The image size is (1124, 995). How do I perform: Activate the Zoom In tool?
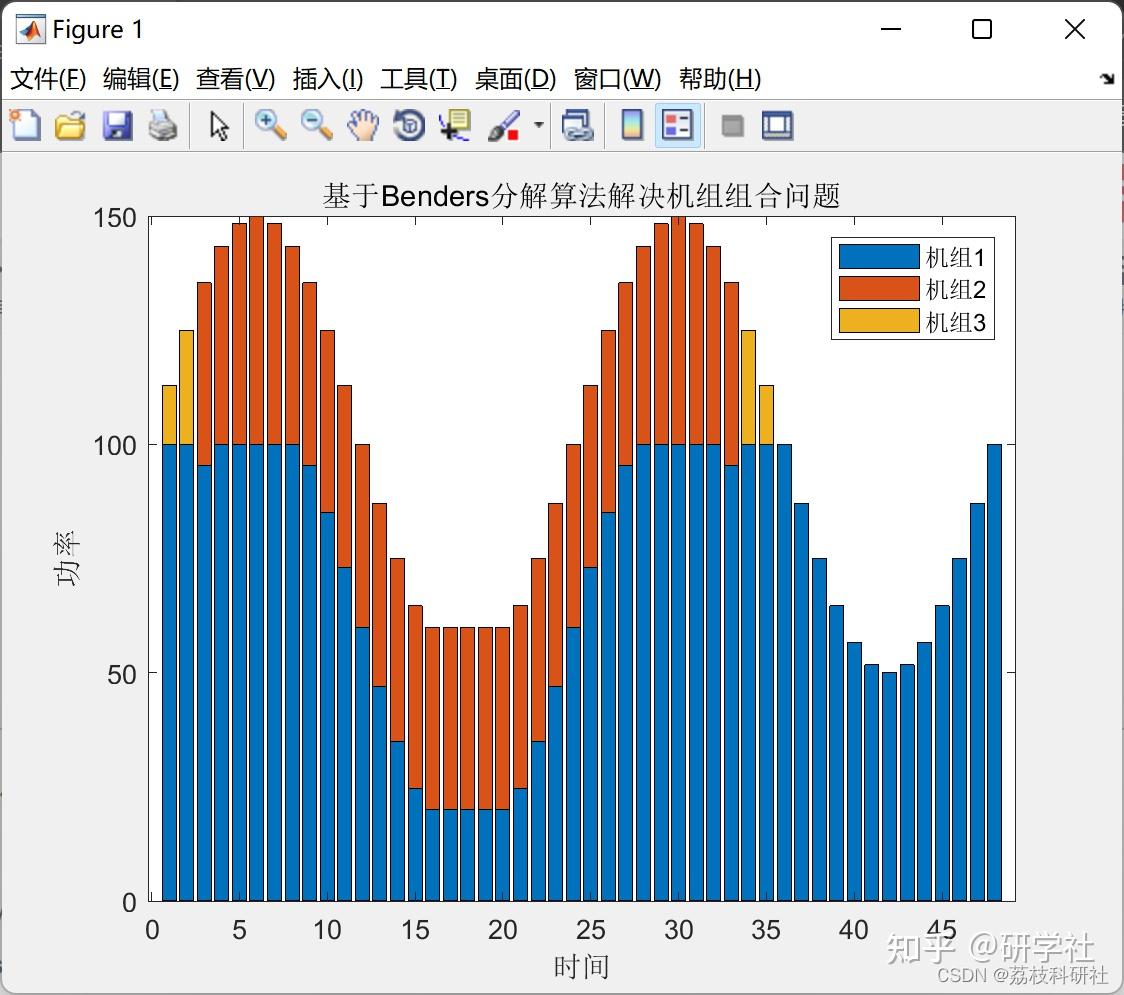click(x=270, y=125)
